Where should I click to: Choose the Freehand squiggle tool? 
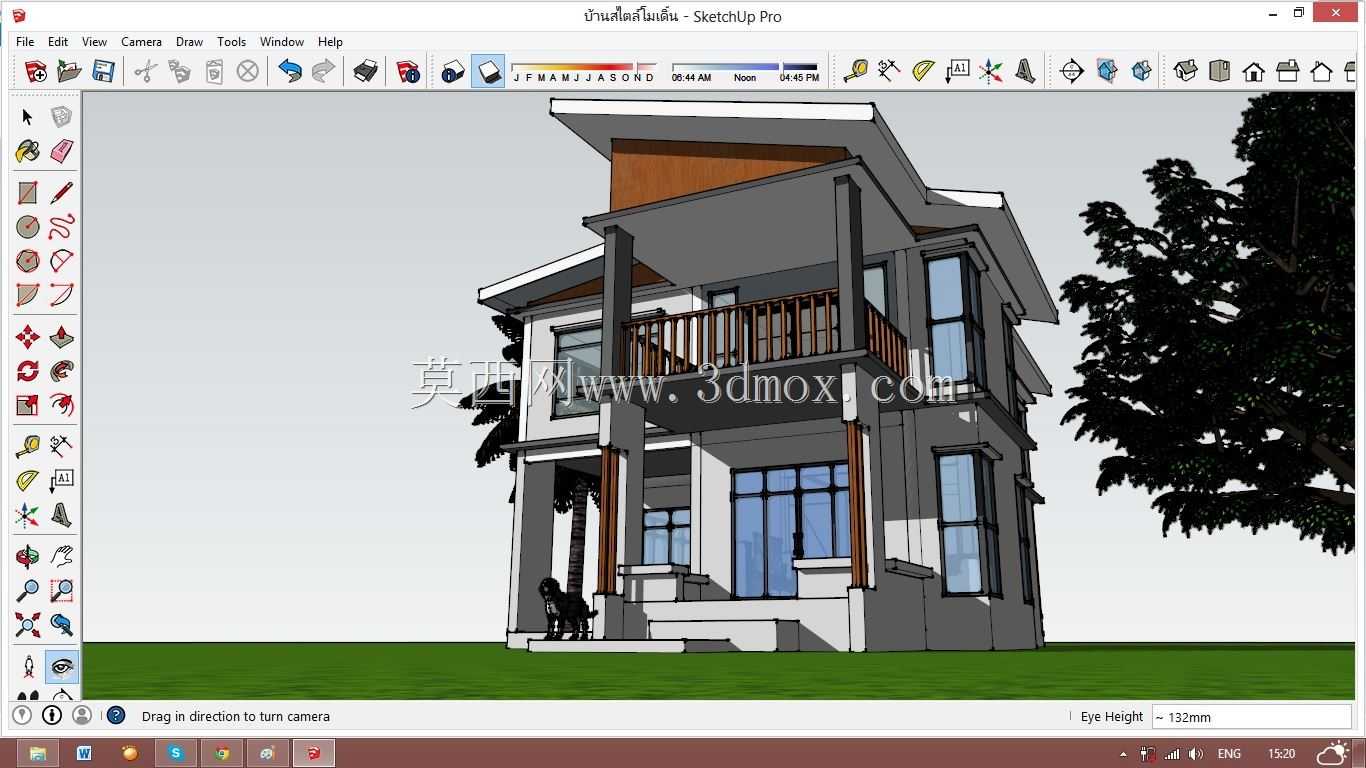click(62, 227)
